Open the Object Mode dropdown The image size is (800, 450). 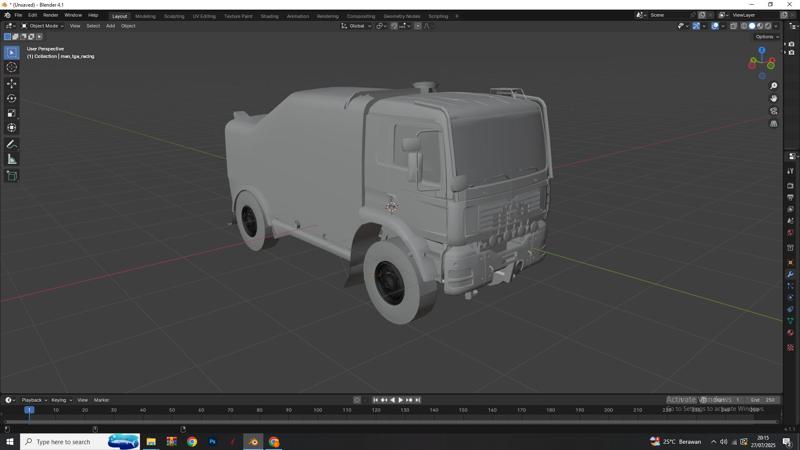pyautogui.click(x=43, y=26)
